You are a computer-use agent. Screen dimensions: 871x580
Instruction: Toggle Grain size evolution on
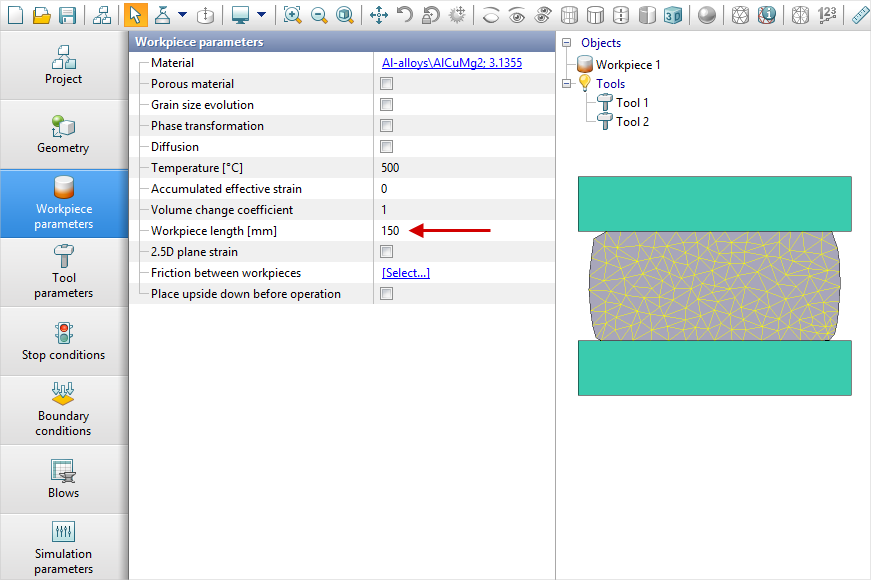click(386, 104)
